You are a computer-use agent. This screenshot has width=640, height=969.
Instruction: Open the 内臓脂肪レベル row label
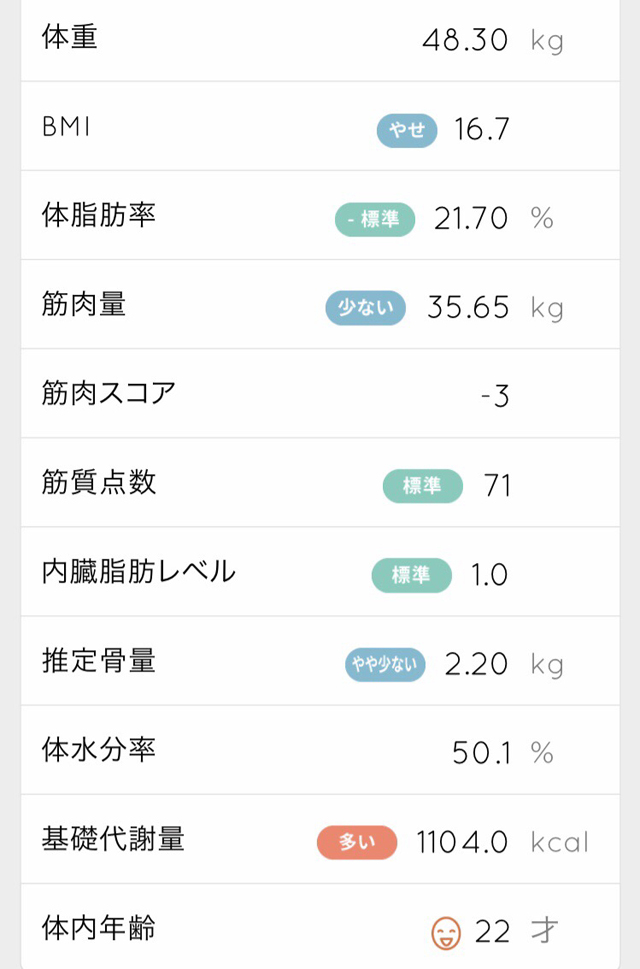tap(138, 572)
